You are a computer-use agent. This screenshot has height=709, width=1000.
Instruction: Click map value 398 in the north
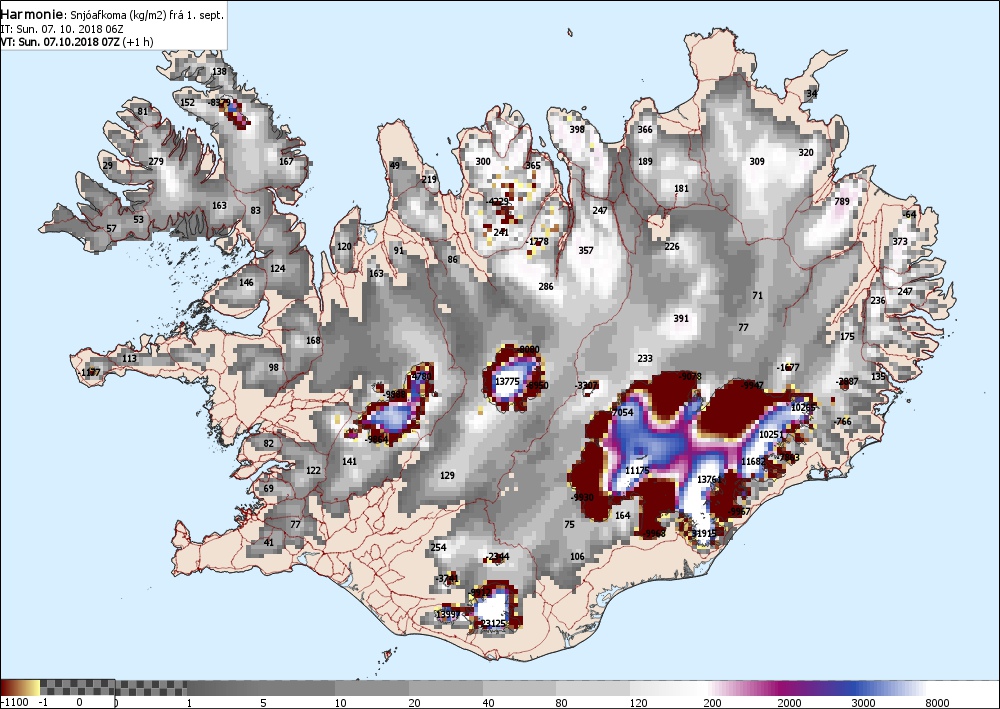click(x=577, y=129)
